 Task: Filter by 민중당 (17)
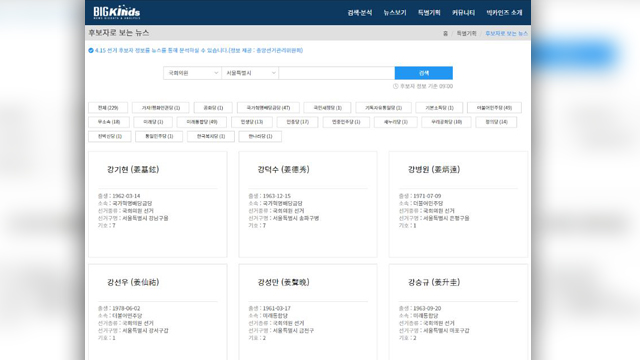pyautogui.click(x=297, y=122)
